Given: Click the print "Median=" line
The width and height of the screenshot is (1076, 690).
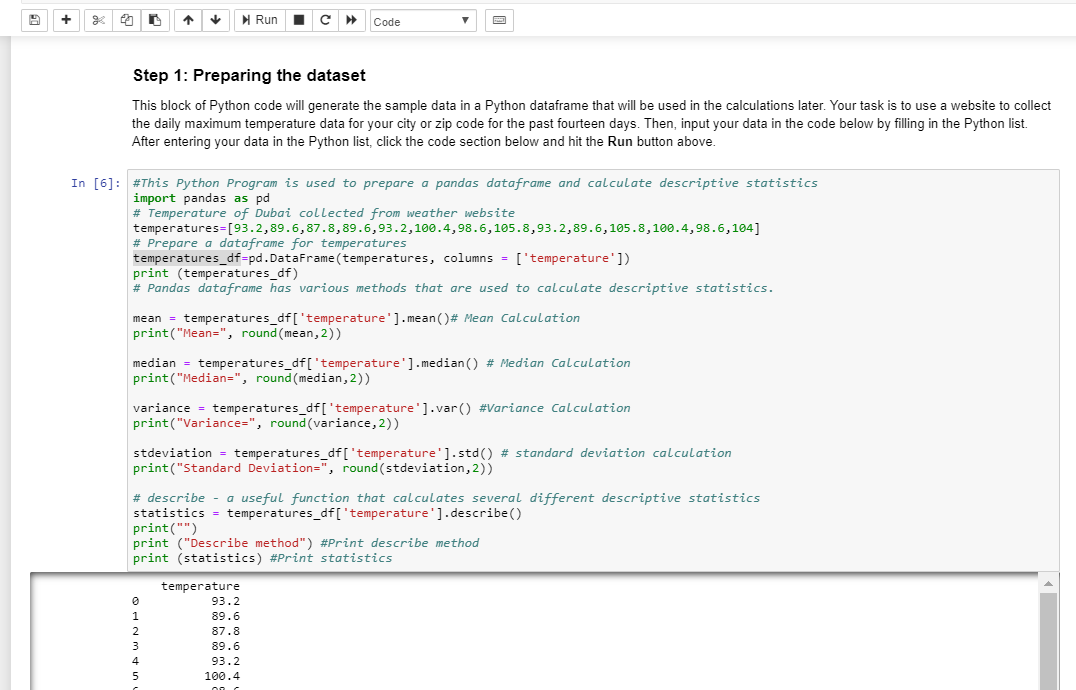Looking at the screenshot, I should coord(251,378).
